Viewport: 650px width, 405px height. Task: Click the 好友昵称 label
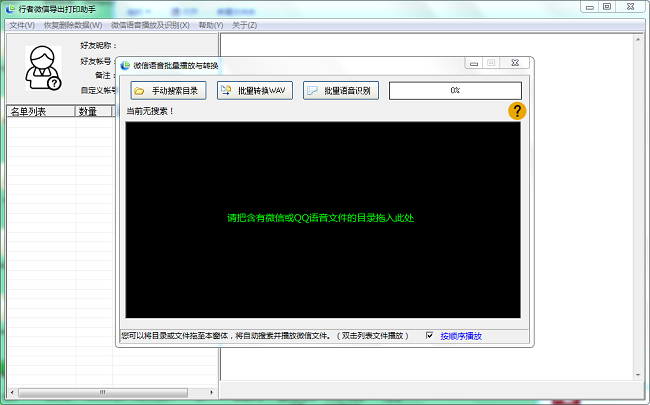98,45
